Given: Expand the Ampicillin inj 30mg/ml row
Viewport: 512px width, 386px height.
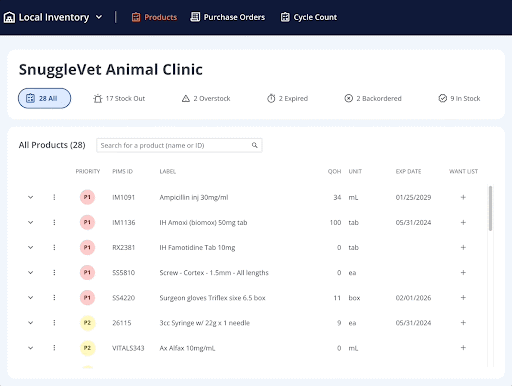Looking at the screenshot, I should 30,197.
